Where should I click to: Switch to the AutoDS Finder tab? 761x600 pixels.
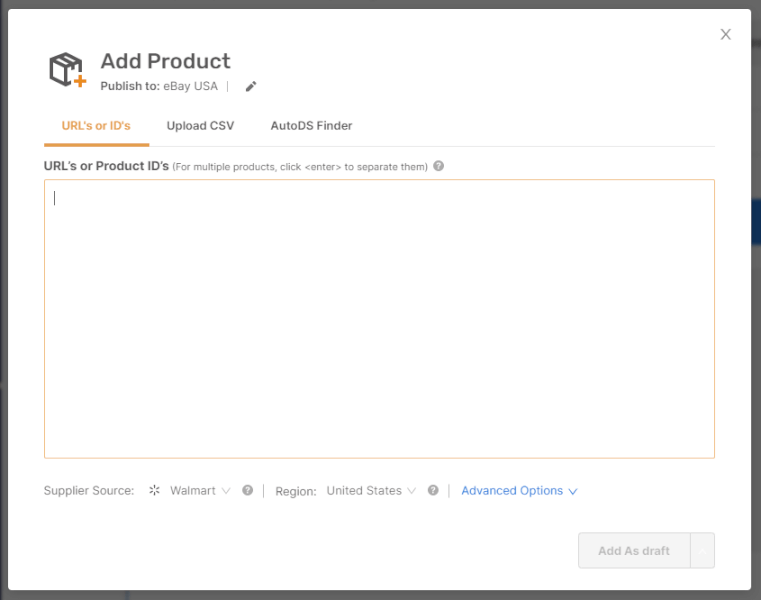312,126
